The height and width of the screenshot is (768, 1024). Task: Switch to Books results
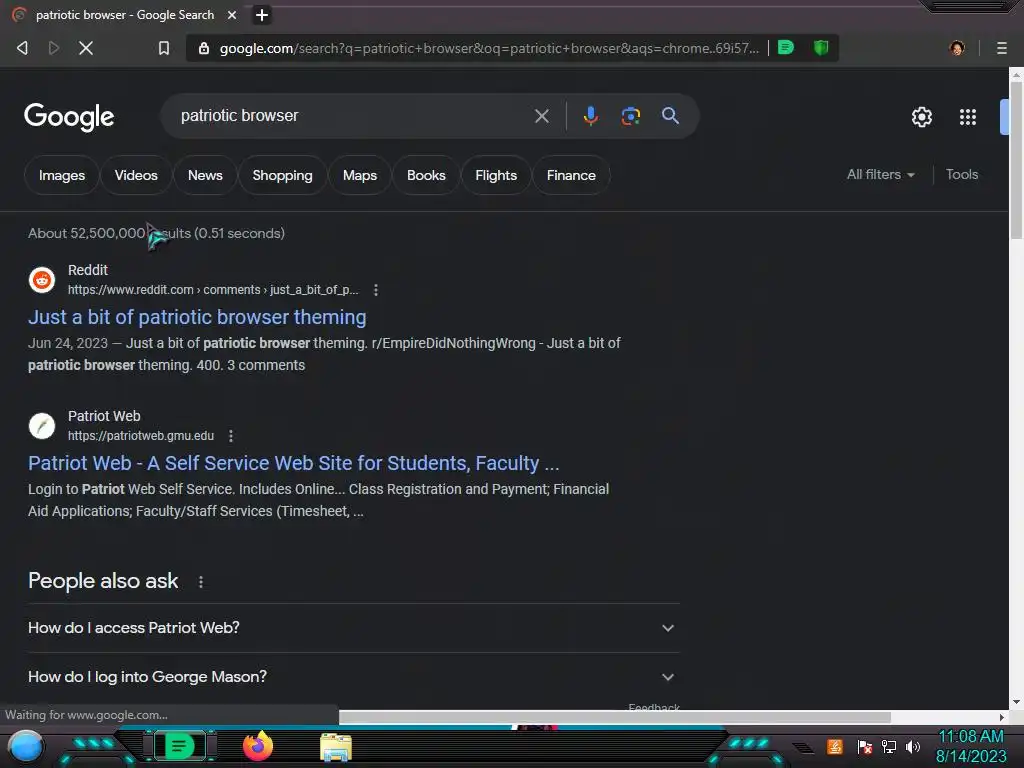[426, 175]
